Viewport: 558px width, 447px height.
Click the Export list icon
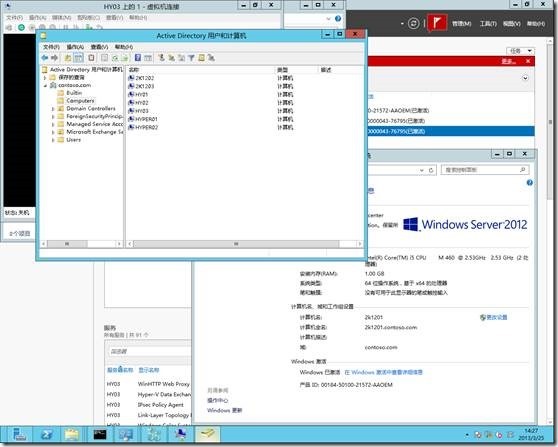point(125,58)
